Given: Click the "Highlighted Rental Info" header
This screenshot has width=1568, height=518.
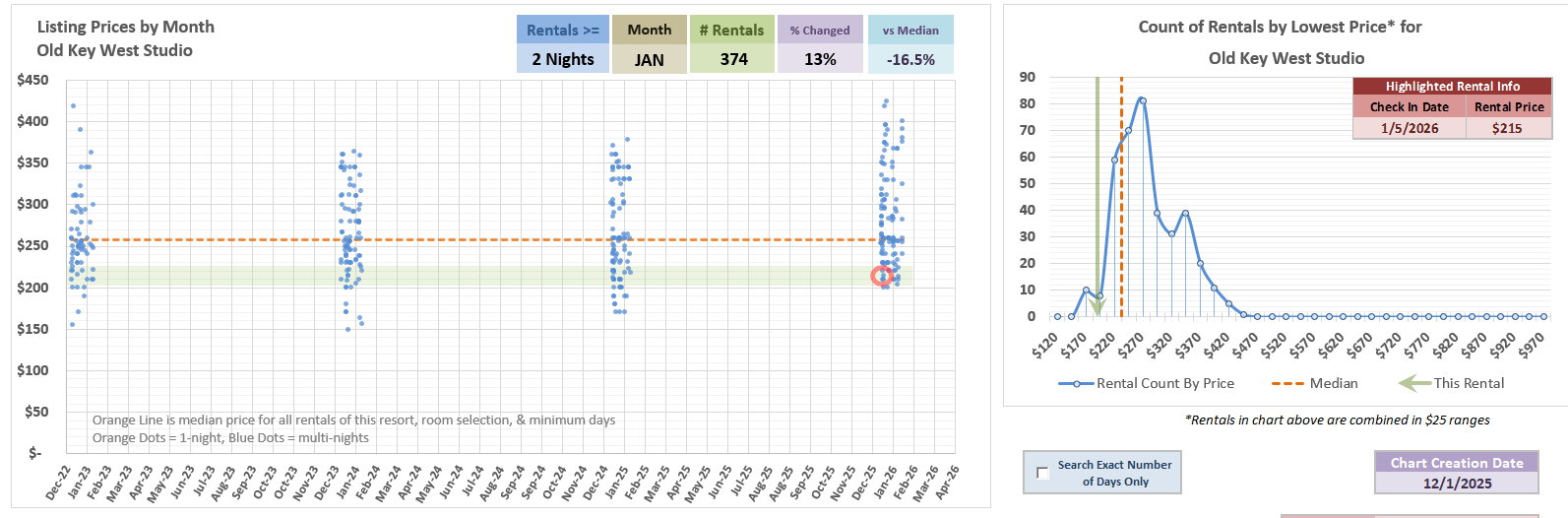Looking at the screenshot, I should 1452,87.
